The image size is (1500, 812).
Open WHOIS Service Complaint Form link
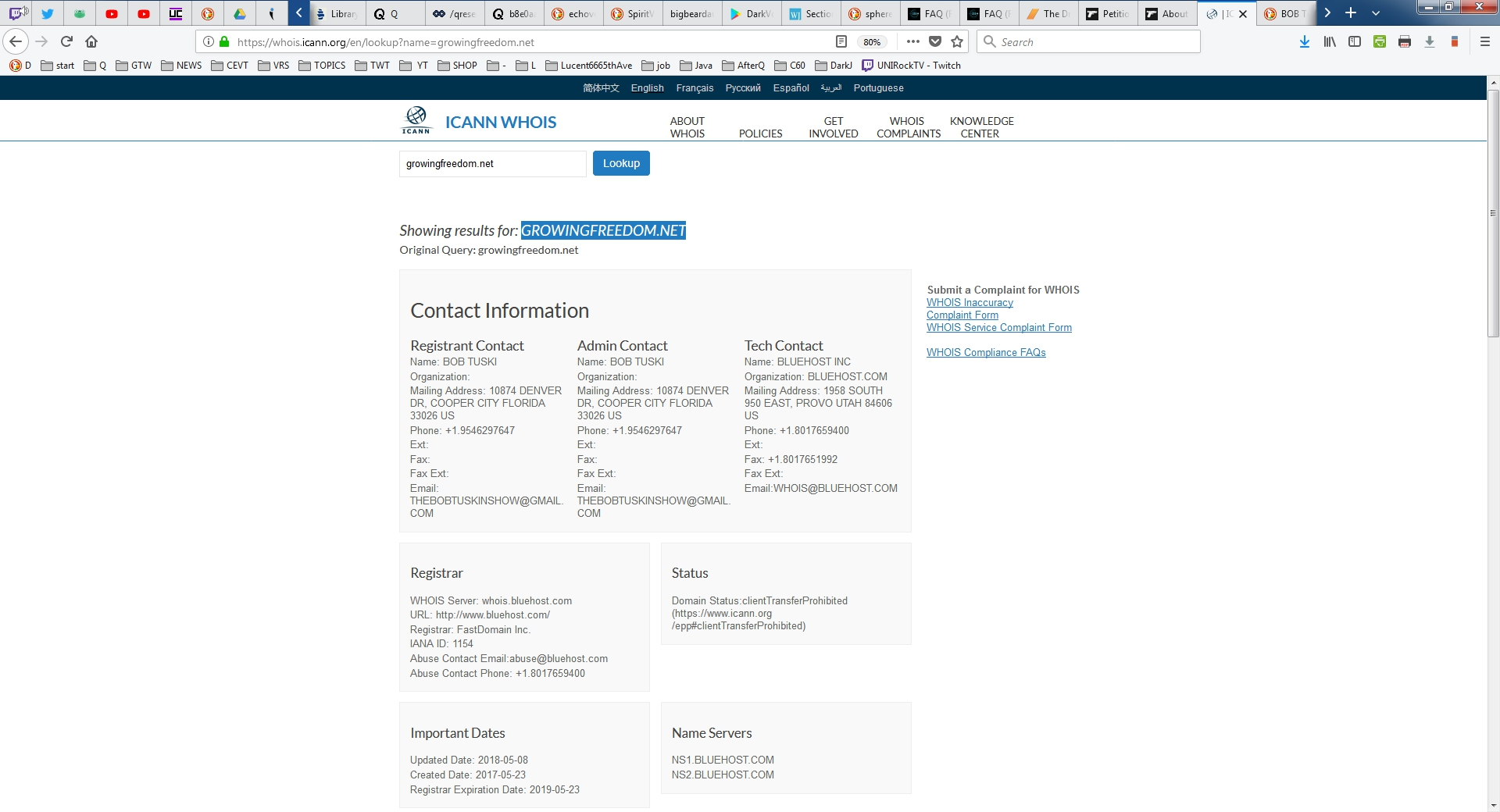coord(999,328)
